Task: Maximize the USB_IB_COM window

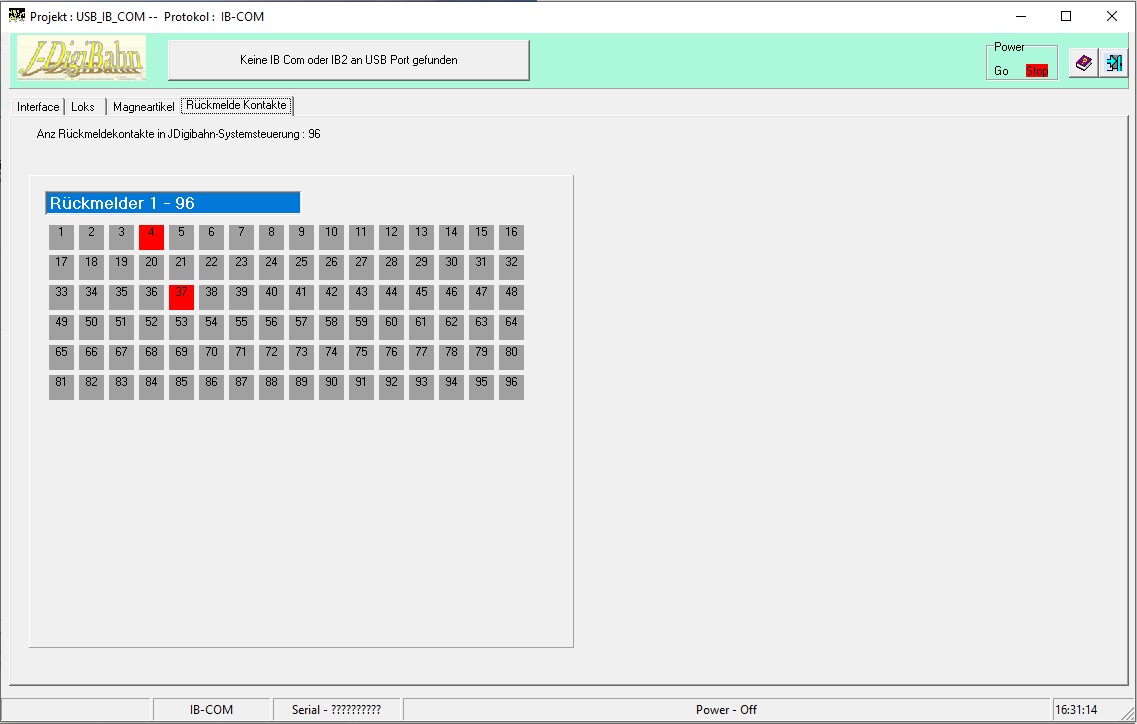Action: (x=1066, y=16)
